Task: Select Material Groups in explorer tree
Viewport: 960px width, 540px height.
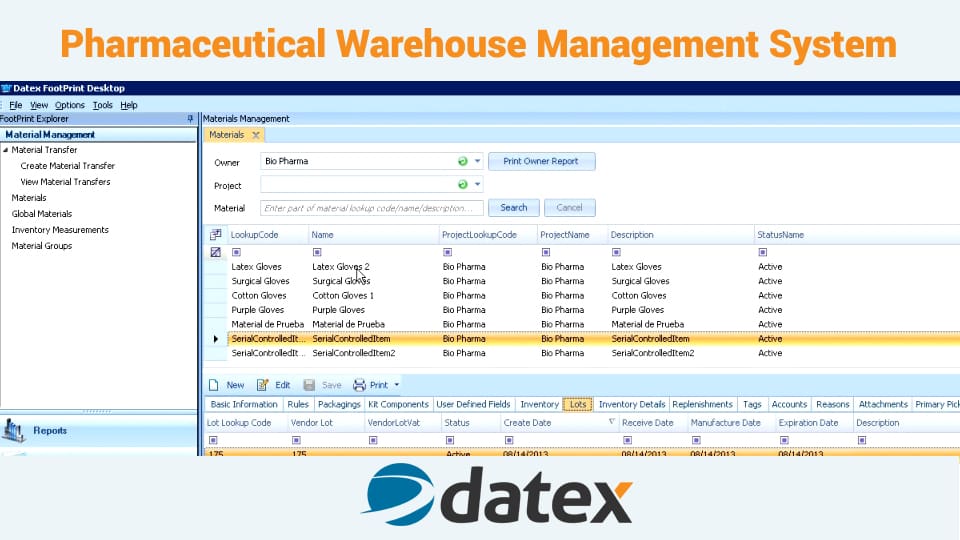Action: (x=42, y=246)
